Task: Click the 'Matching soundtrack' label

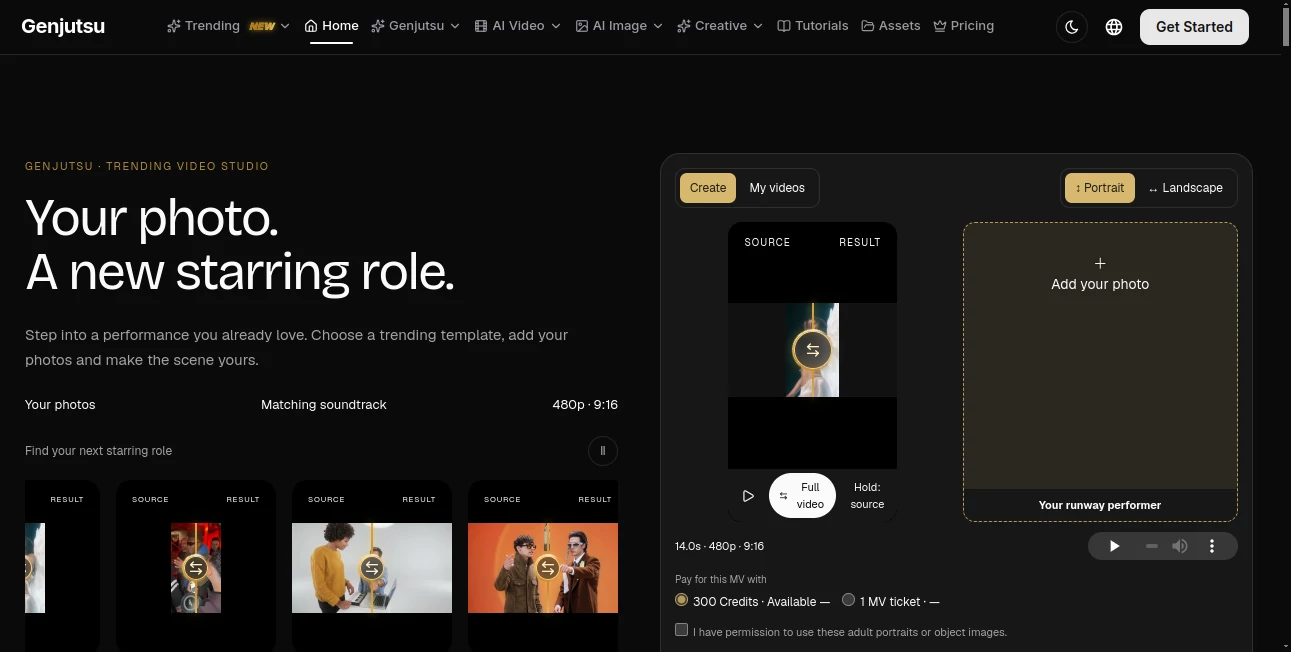Action: pos(324,405)
